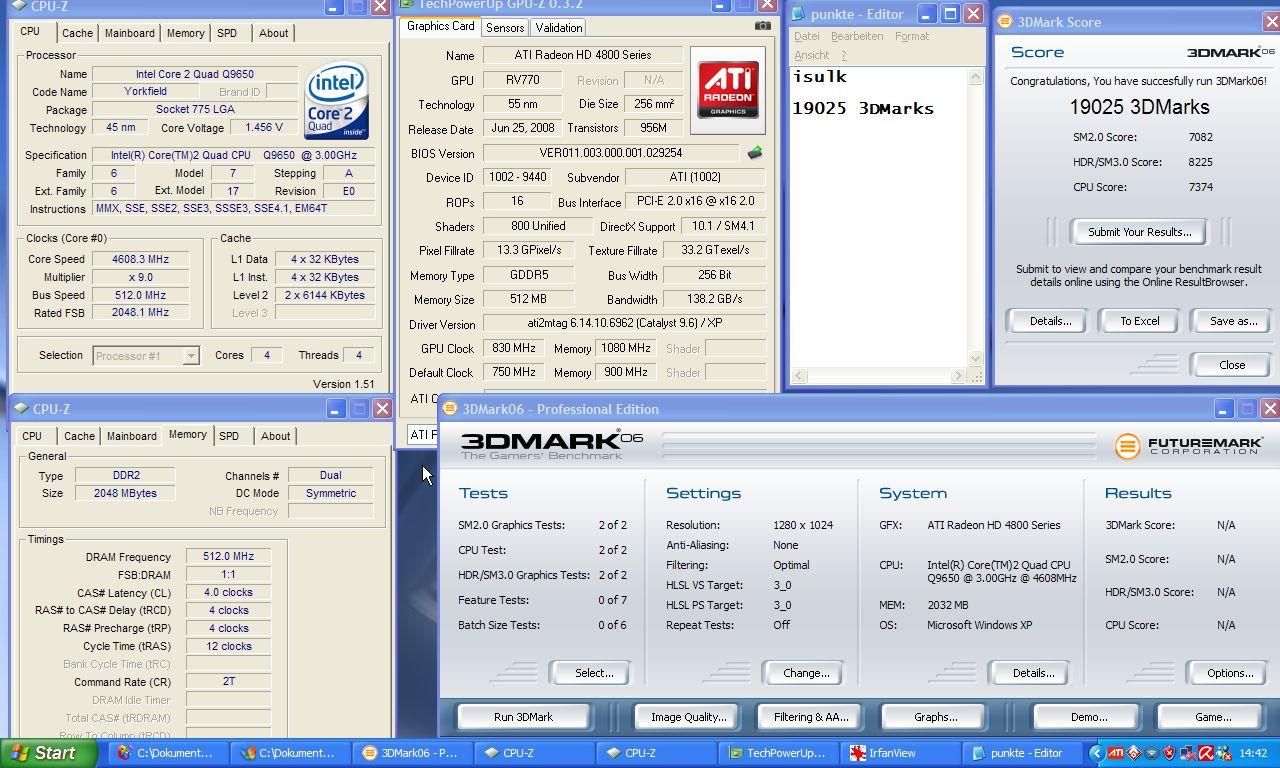Click the security shield tray icon

tap(1169, 753)
